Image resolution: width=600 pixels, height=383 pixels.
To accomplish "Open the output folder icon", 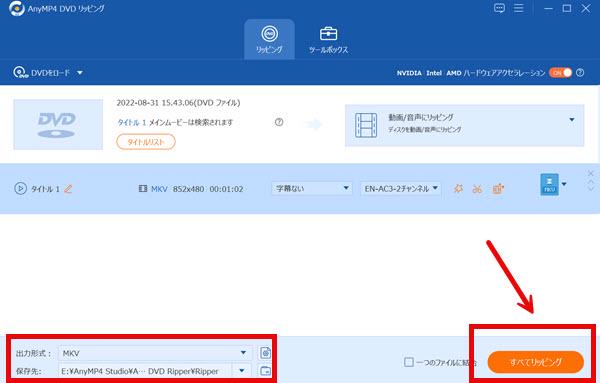I will (x=265, y=370).
